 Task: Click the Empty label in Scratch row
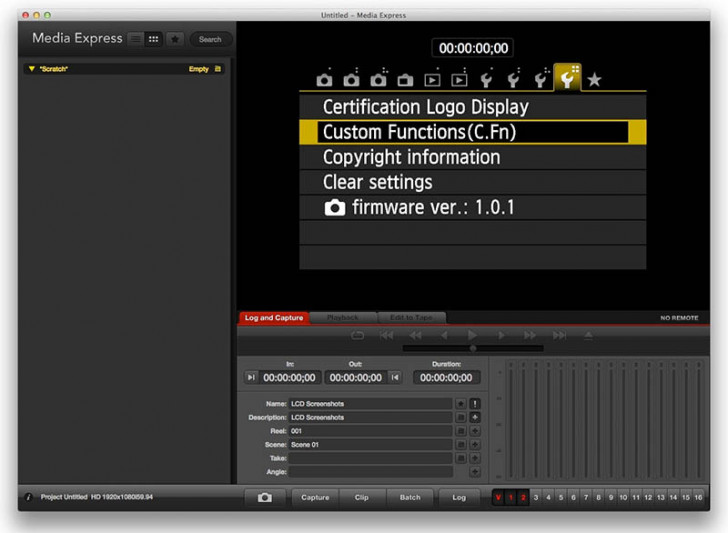[x=199, y=69]
